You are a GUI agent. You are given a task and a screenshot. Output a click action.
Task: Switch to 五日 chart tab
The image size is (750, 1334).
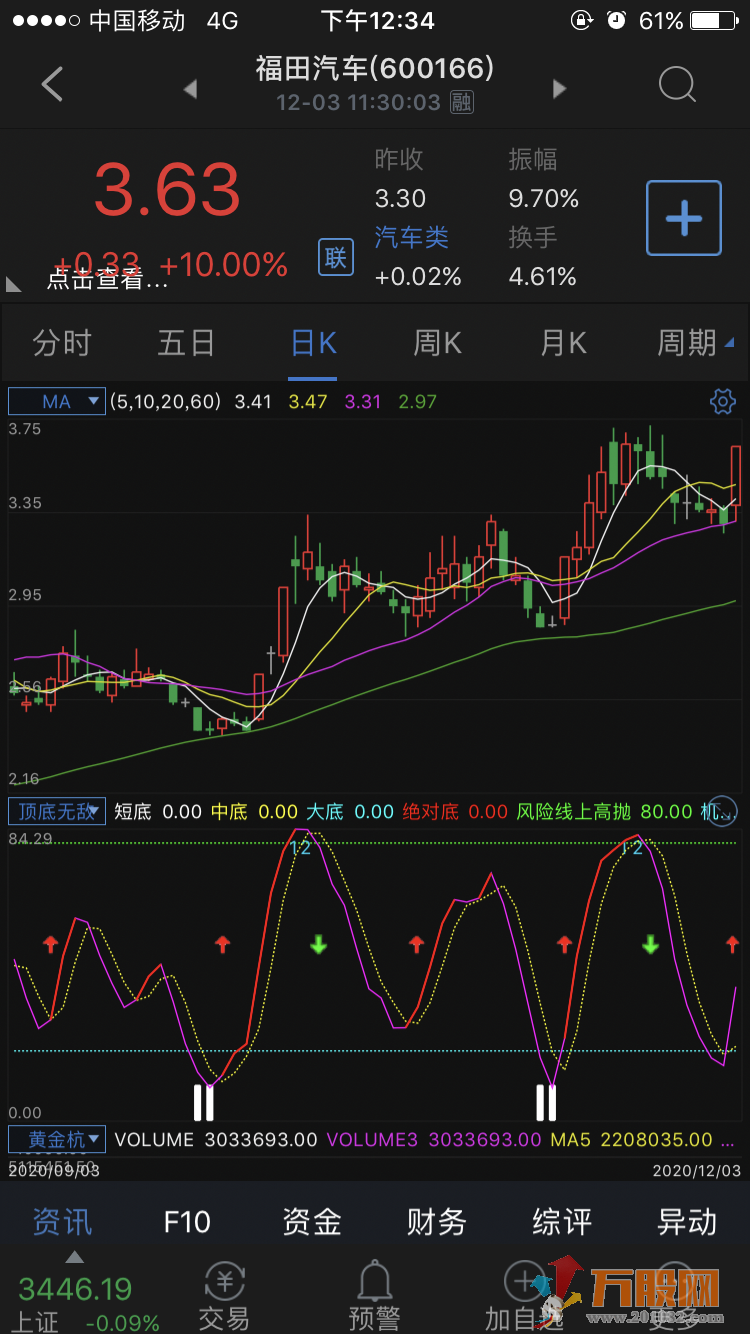[x=187, y=343]
